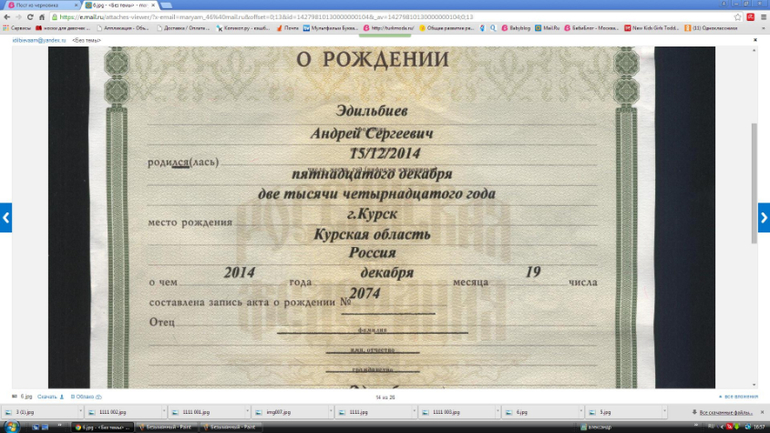Go to the previous attachment image
Screen dimensions: 770x433
tap(5, 217)
